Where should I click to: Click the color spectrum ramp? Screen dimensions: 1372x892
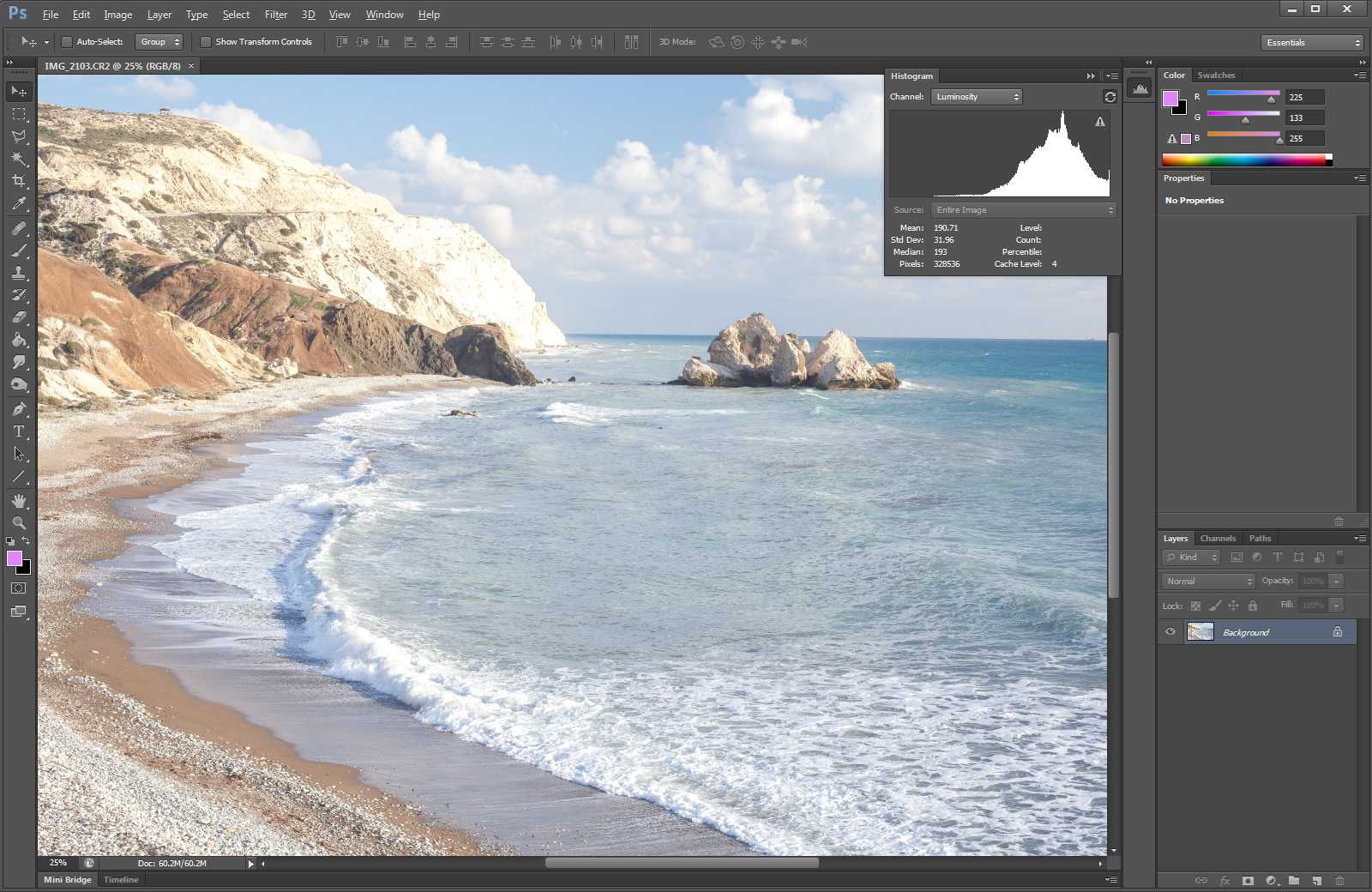pos(1243,160)
